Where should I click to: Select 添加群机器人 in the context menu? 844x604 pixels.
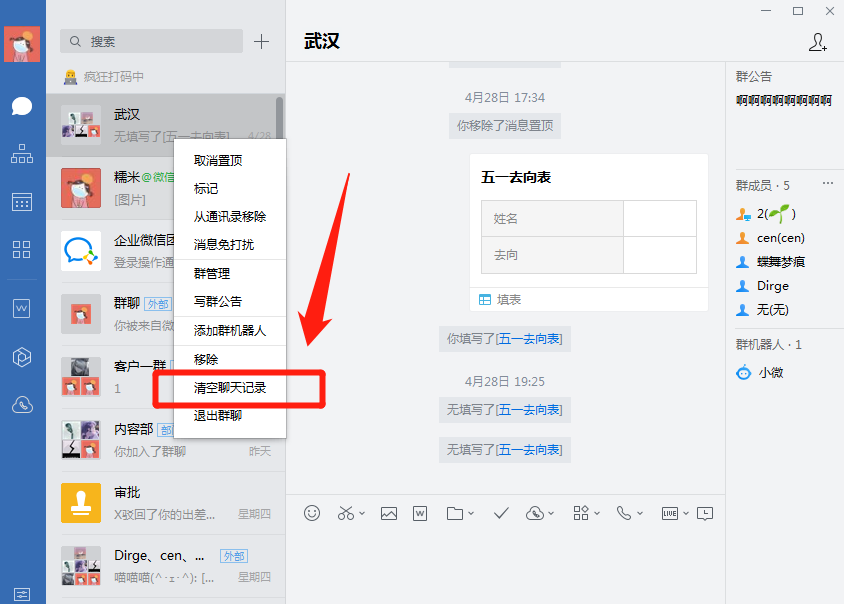[230, 331]
